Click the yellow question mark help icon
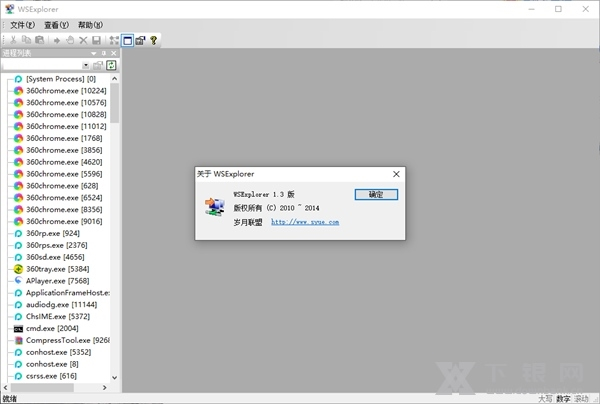The height and width of the screenshot is (404, 600). 154,40
